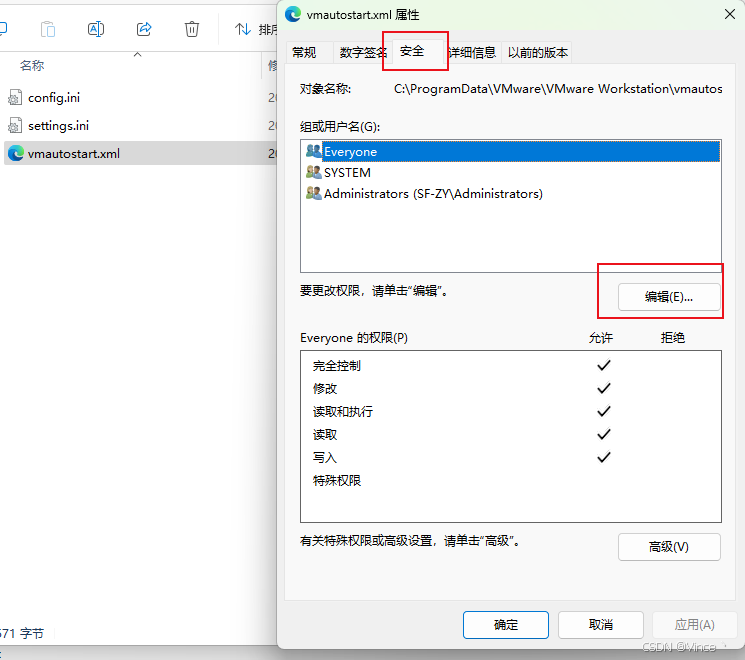Click the 拒绝 column header
Image resolution: width=745 pixels, height=660 pixels.
[x=672, y=338]
